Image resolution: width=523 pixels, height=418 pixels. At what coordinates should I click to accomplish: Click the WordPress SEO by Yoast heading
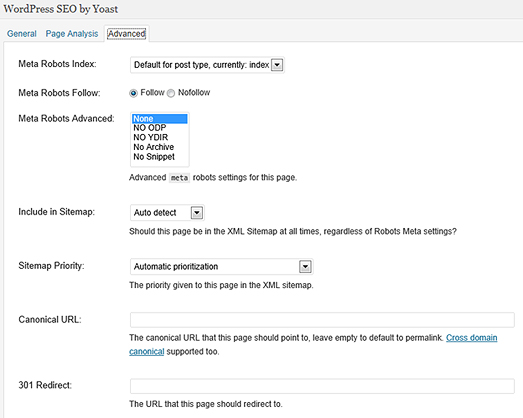[61, 9]
